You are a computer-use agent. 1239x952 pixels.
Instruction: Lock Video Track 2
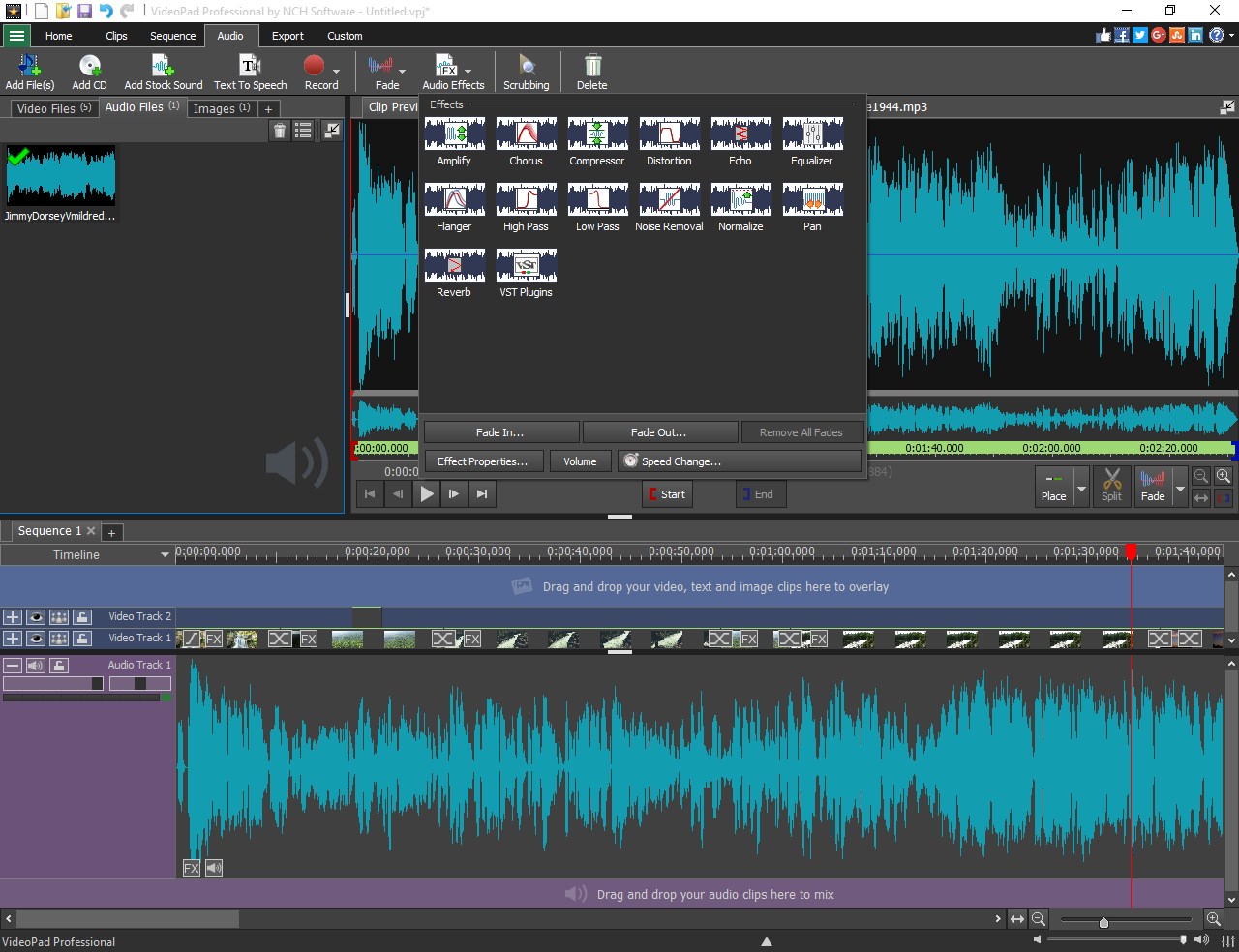[82, 616]
